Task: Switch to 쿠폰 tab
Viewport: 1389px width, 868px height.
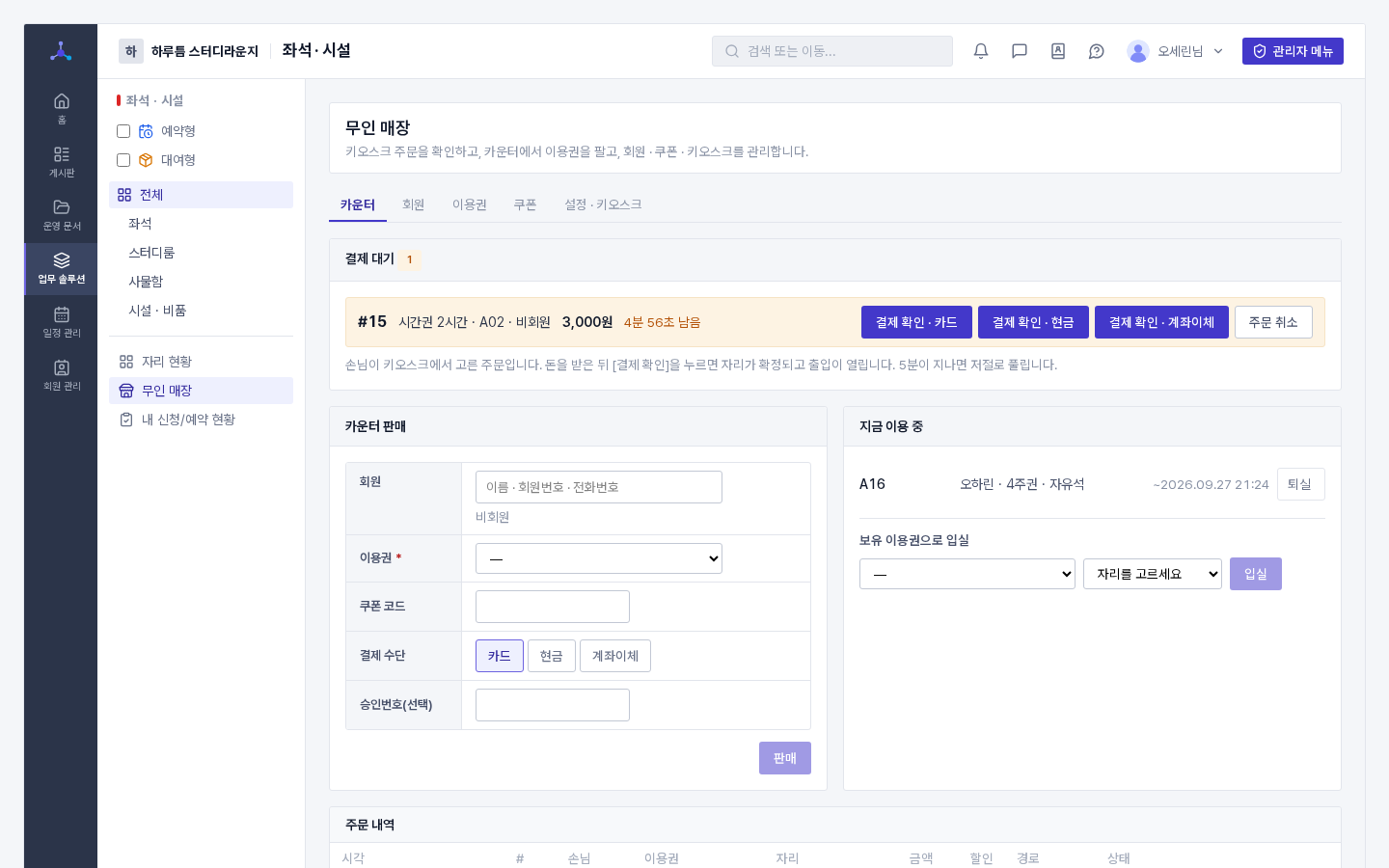Action: coord(526,204)
